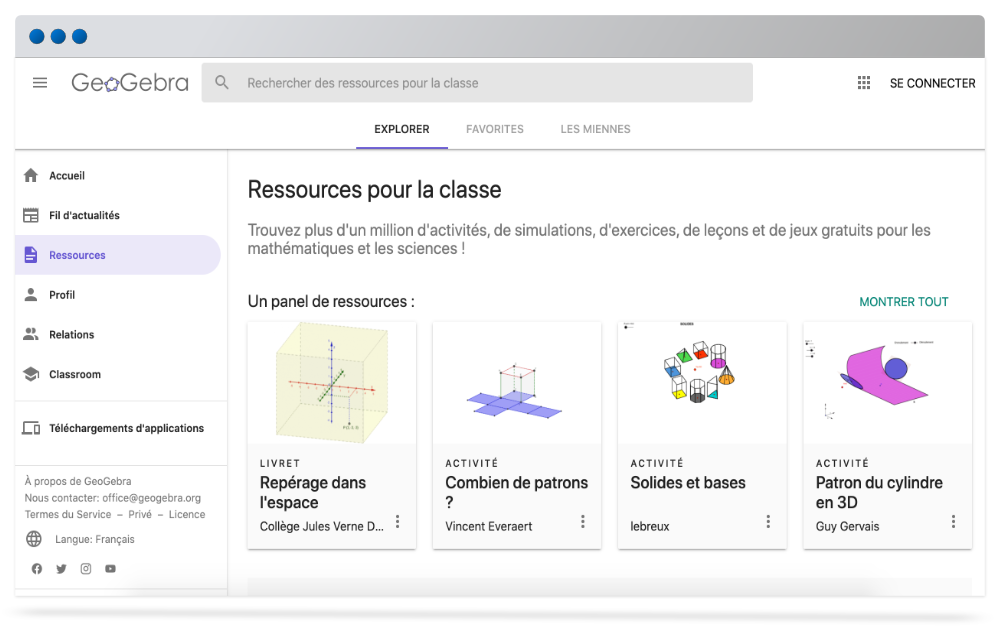Click the Se Connecter button
This screenshot has width=1000, height=628.
point(932,83)
